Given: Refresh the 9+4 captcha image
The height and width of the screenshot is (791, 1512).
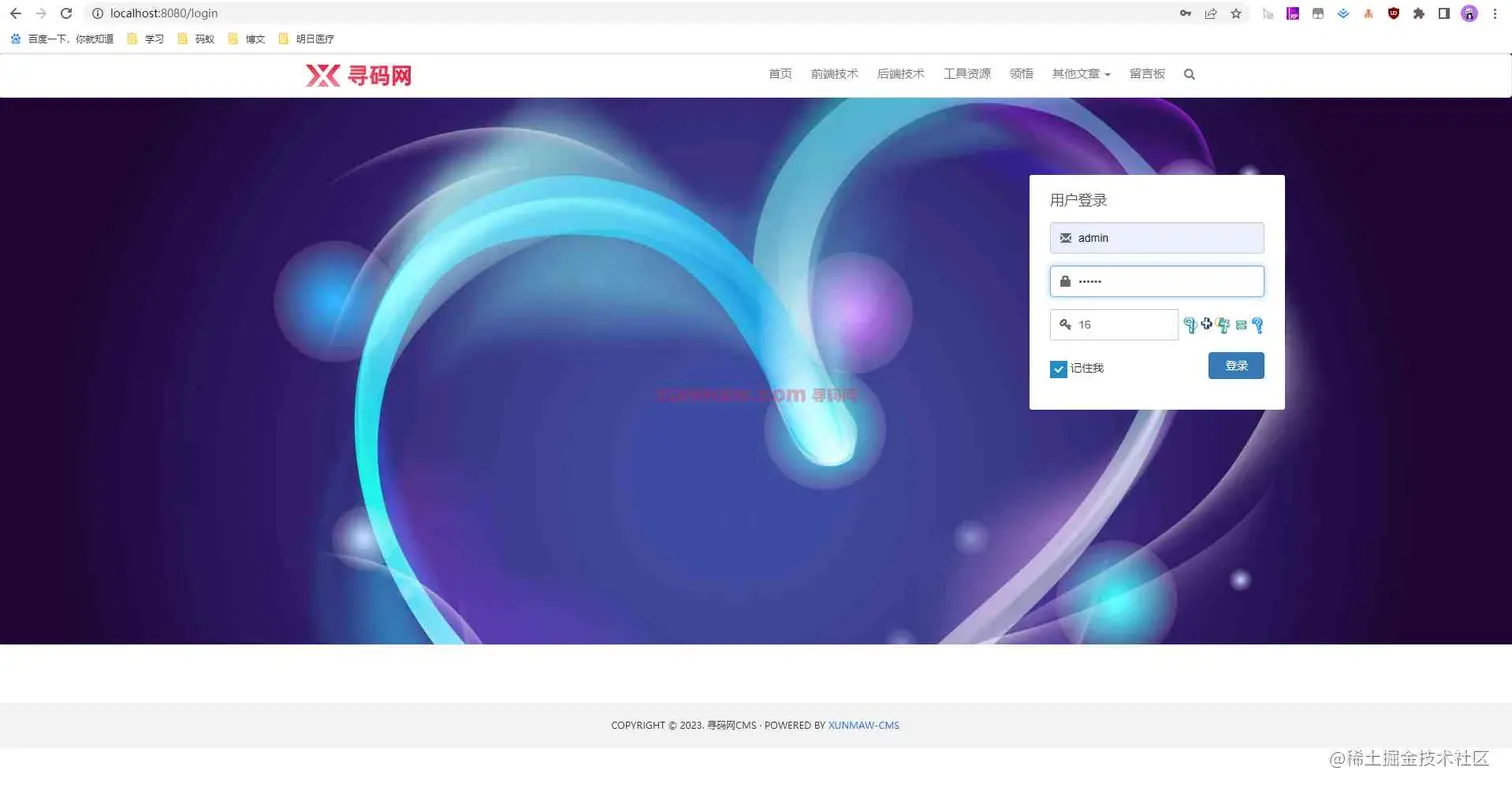Looking at the screenshot, I should (x=1224, y=325).
